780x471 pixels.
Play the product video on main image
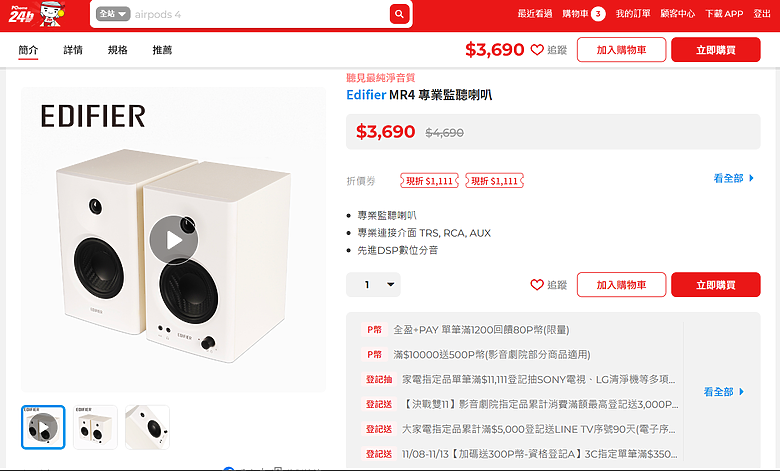coord(174,240)
